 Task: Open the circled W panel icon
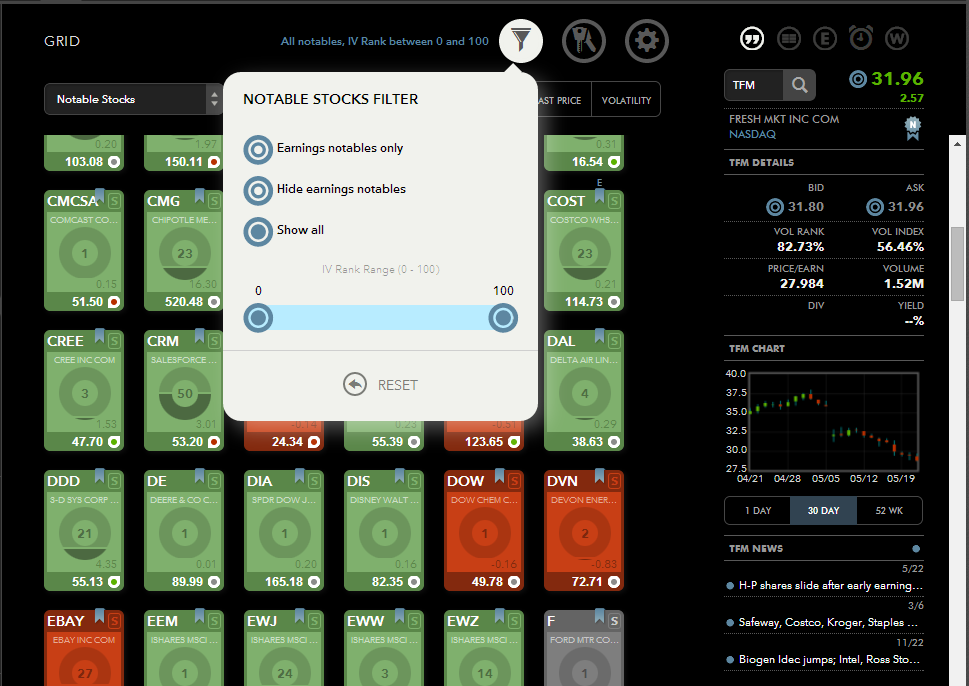point(897,39)
